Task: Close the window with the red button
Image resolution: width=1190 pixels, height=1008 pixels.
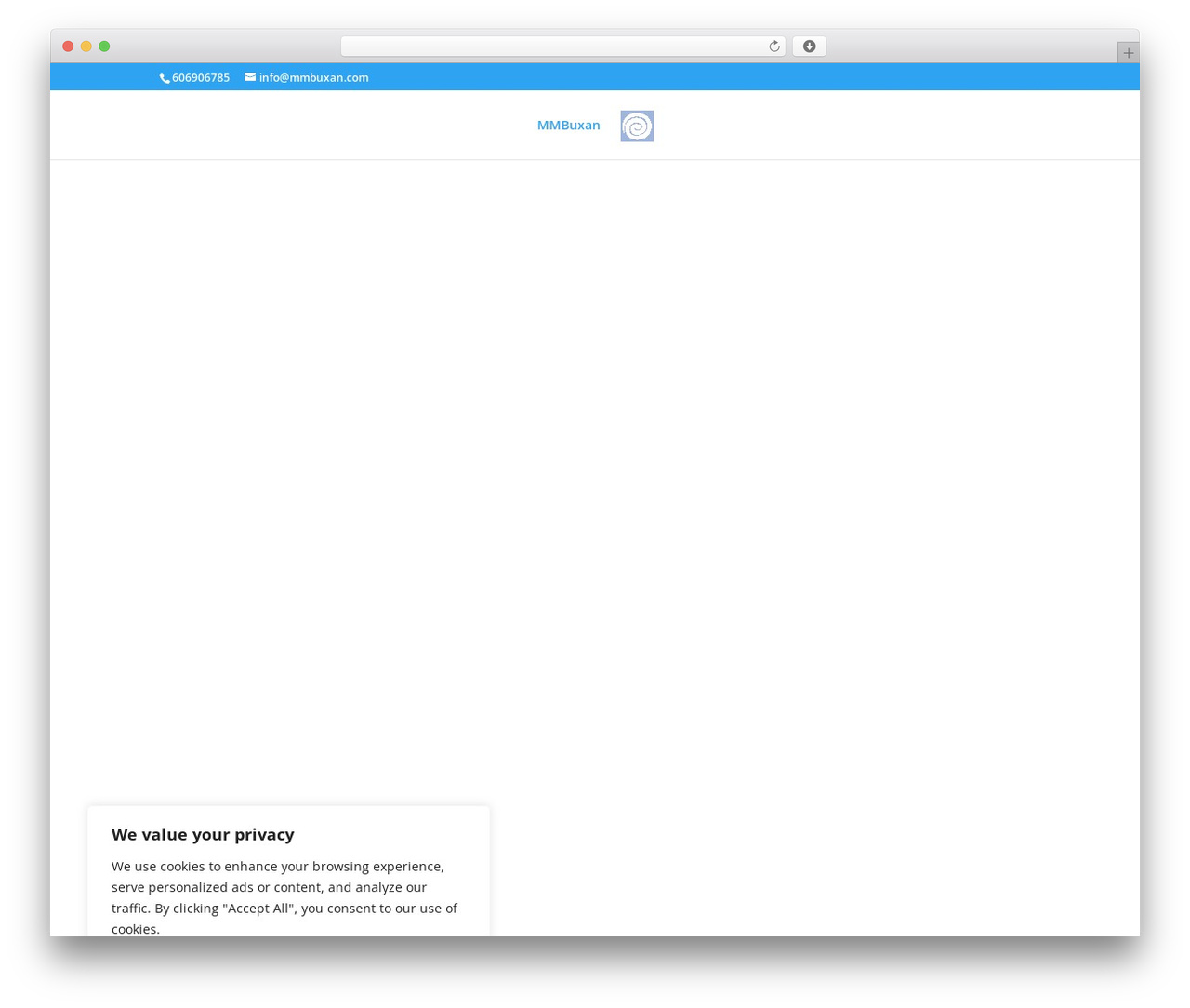Action: [68, 46]
